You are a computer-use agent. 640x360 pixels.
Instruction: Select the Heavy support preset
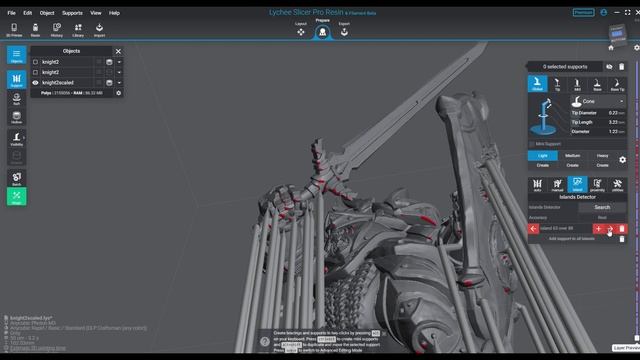(602, 156)
